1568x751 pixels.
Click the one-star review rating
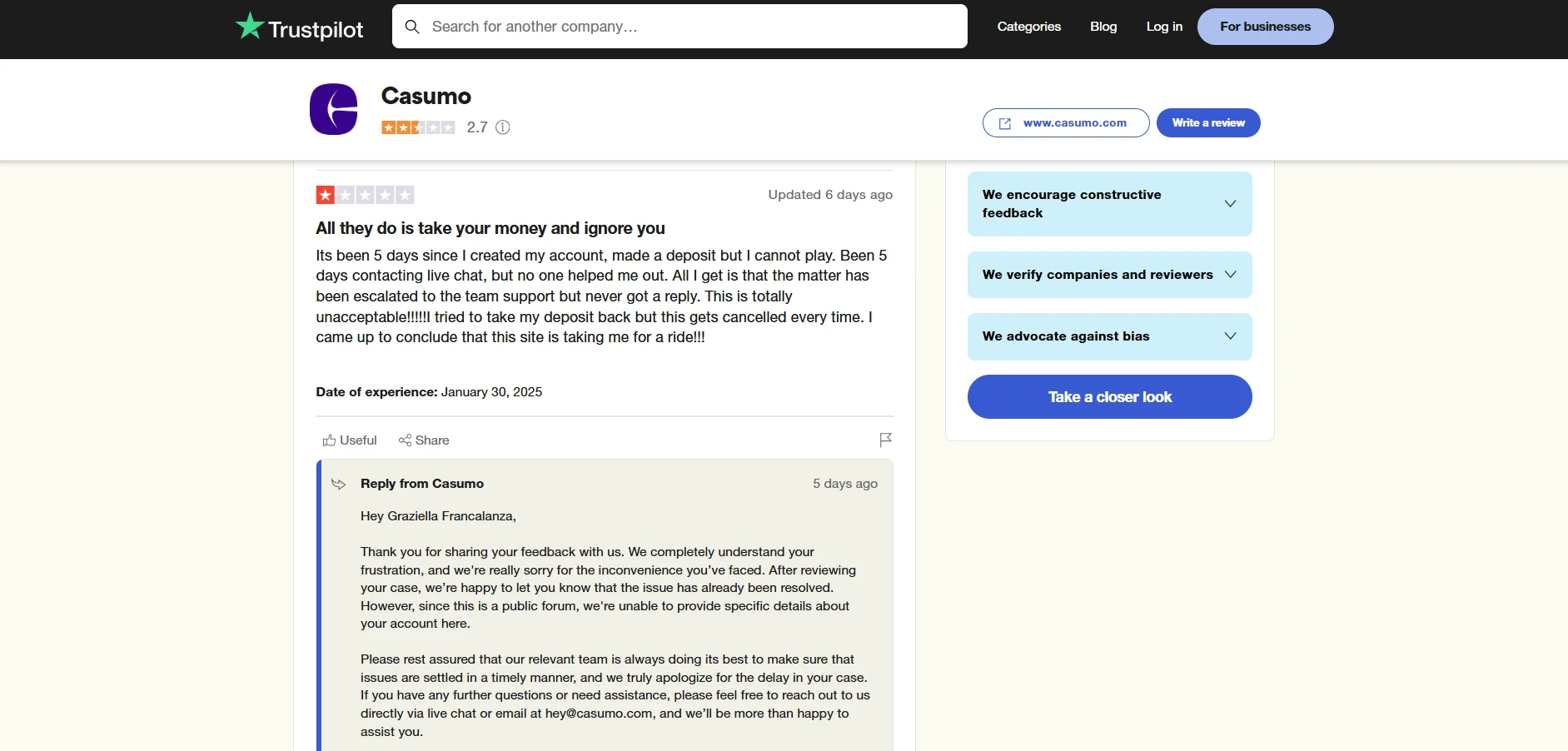pyautogui.click(x=365, y=195)
